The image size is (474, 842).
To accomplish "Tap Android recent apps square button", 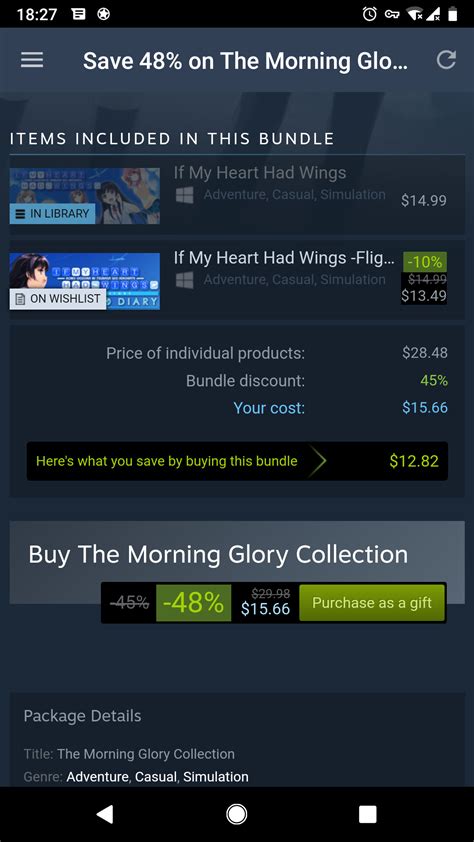I will coord(368,814).
